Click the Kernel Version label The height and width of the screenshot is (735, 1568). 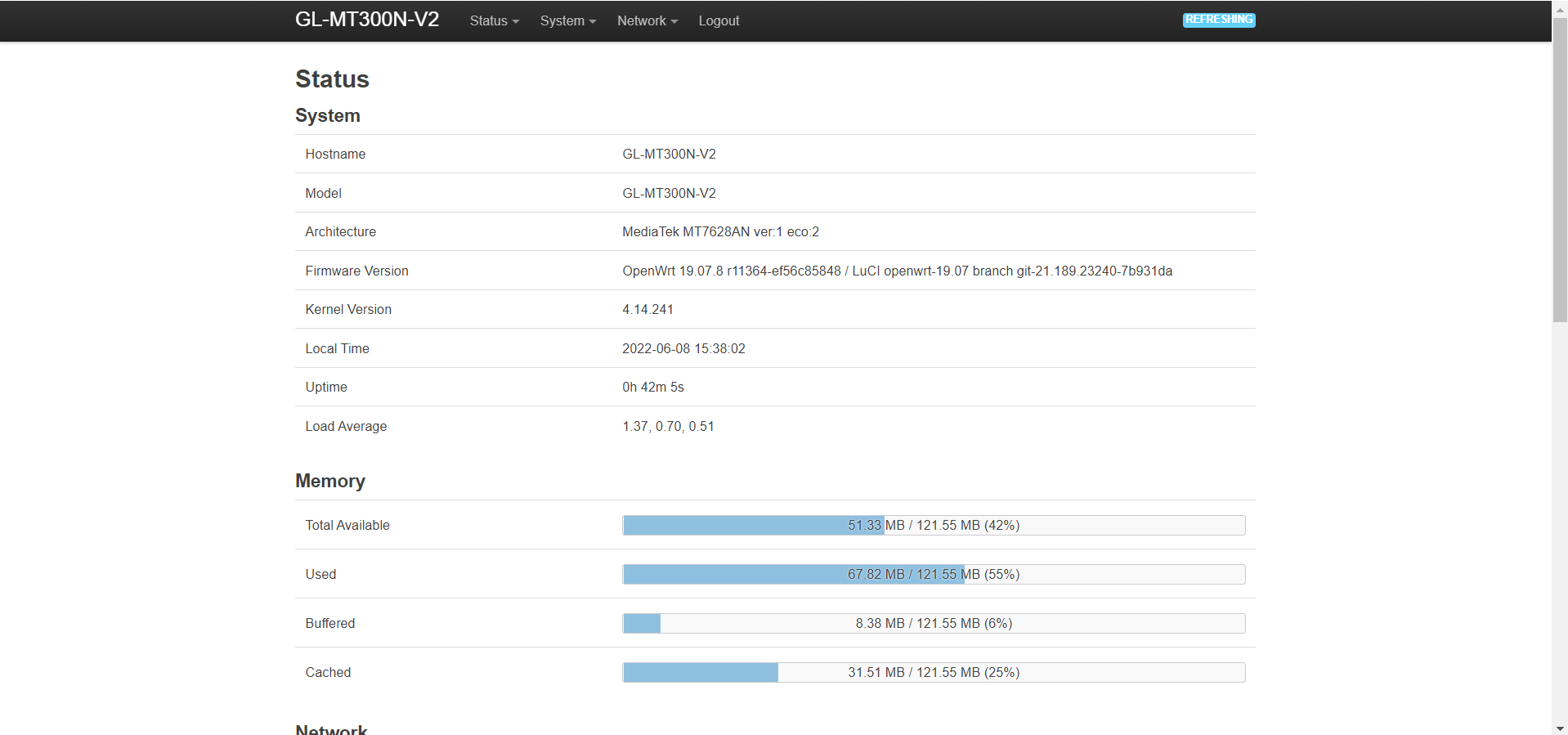pos(348,309)
